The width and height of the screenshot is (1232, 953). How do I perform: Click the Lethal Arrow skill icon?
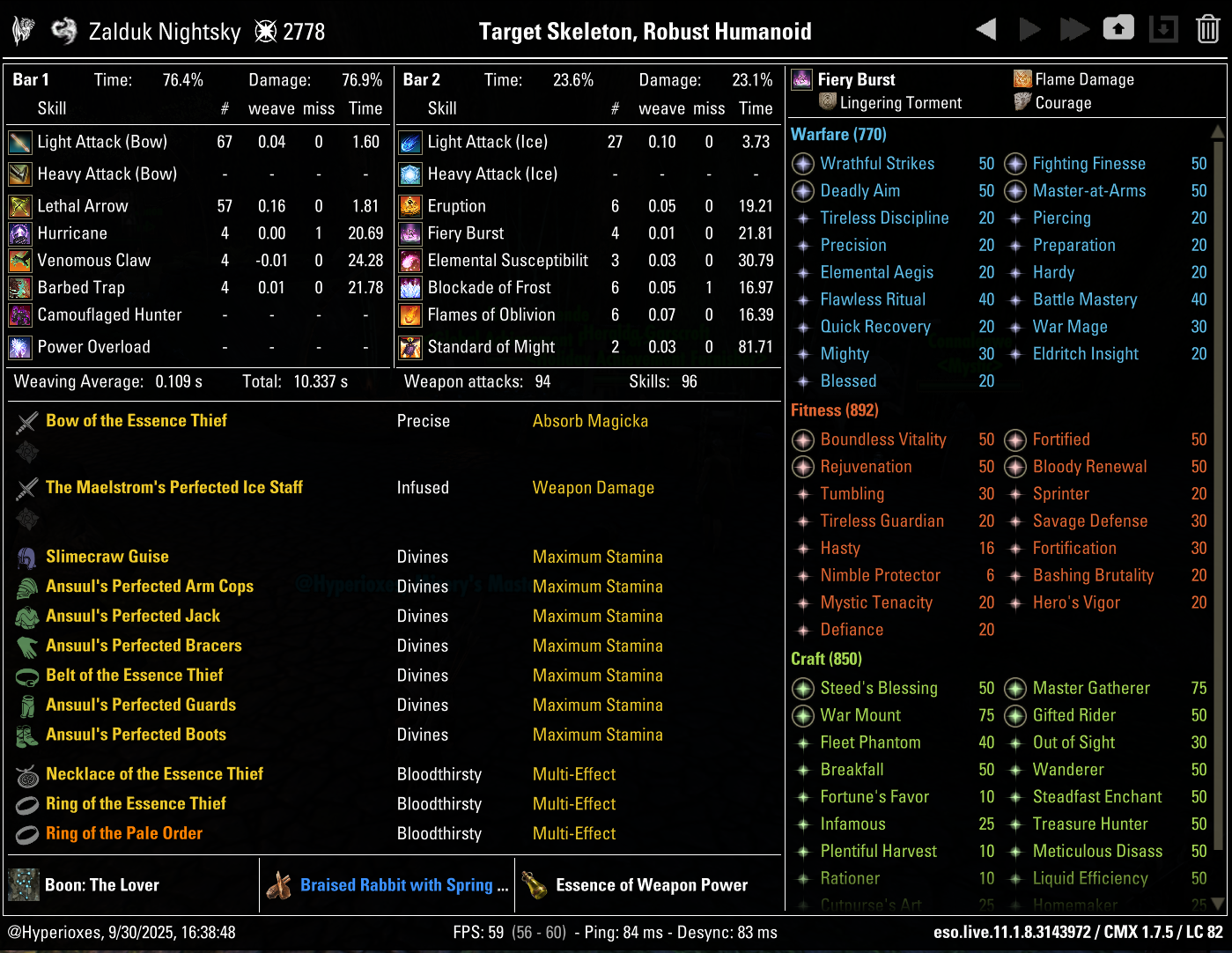[x=20, y=206]
